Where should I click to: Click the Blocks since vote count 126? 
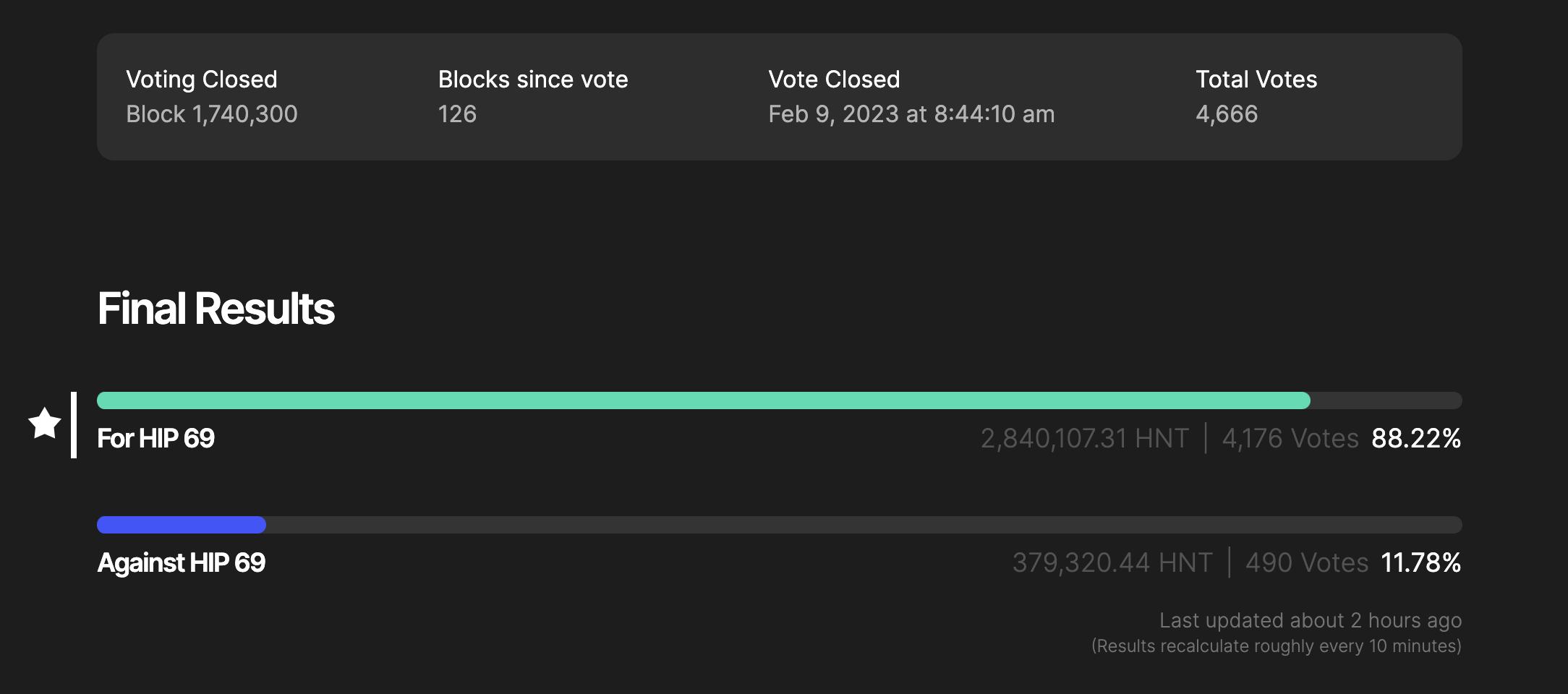tap(457, 114)
